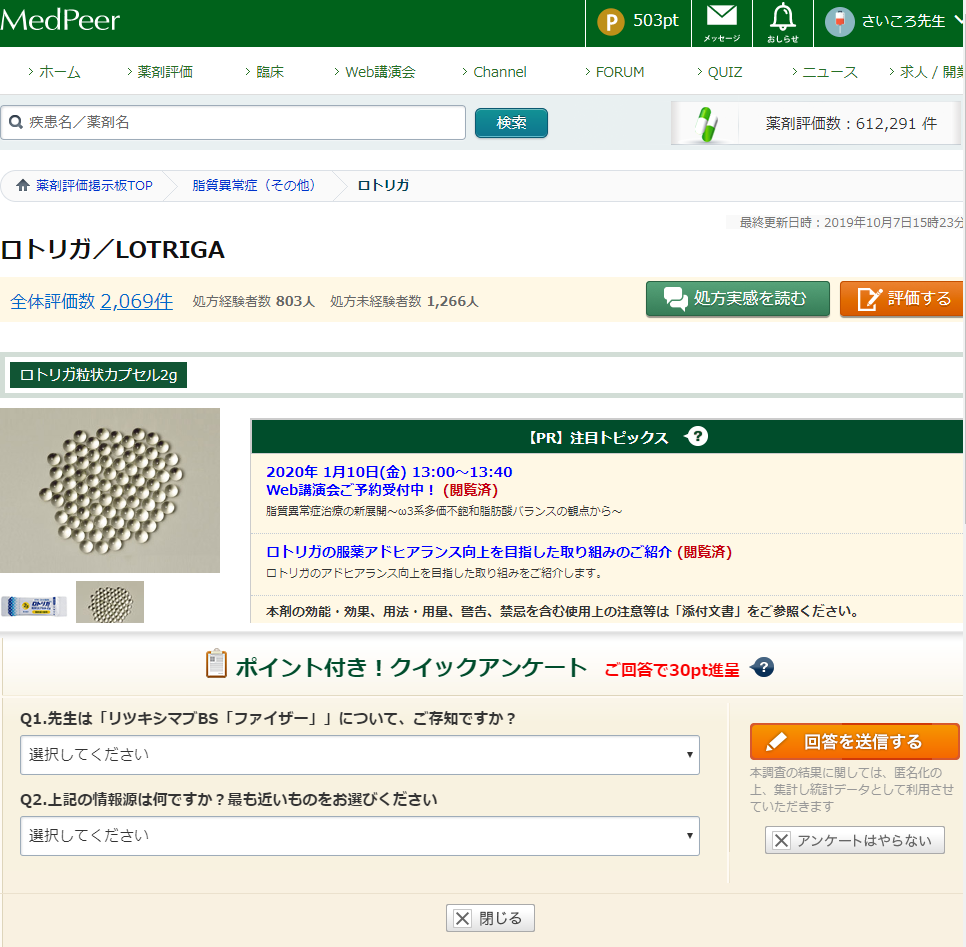Click the home icon in breadcrumb
Viewport: 966px width, 947px height.
(23, 185)
